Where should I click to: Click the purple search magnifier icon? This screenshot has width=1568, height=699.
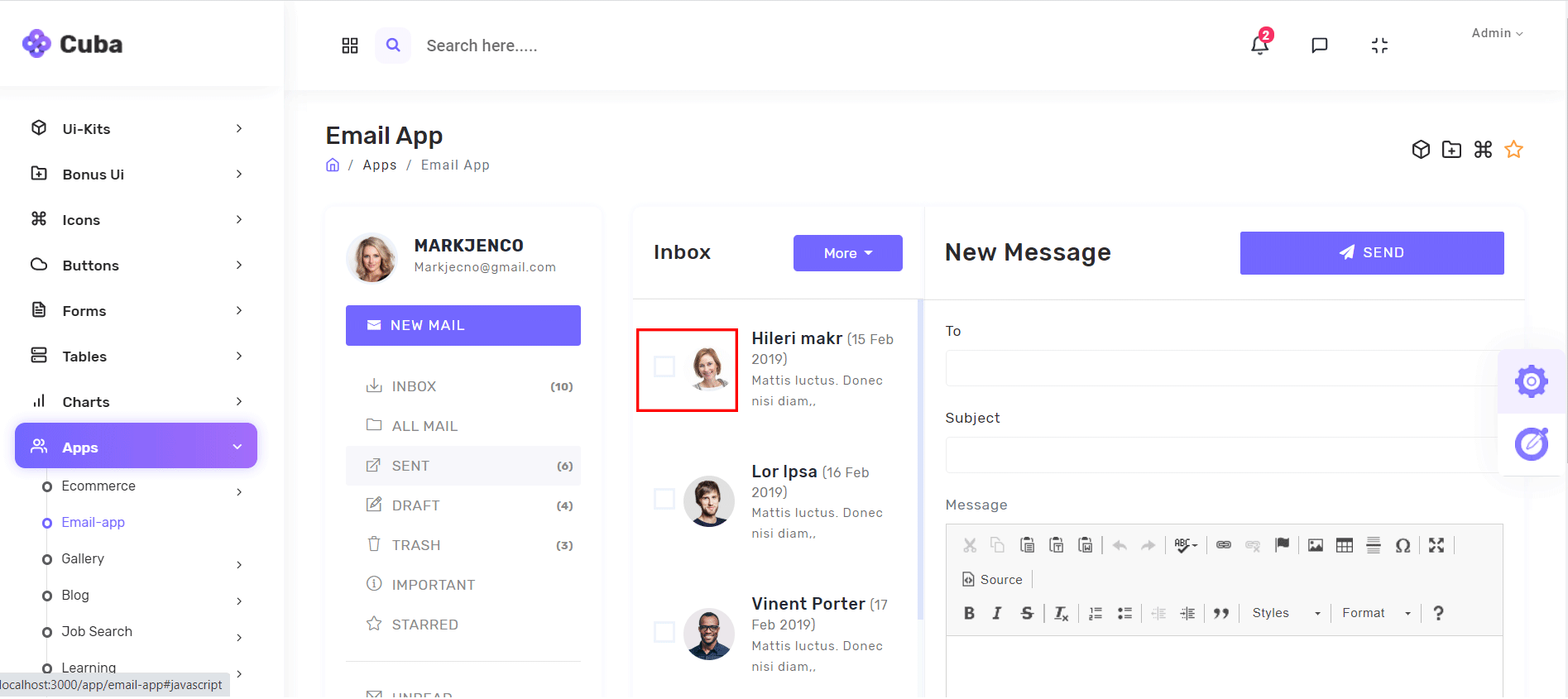pyautogui.click(x=393, y=45)
